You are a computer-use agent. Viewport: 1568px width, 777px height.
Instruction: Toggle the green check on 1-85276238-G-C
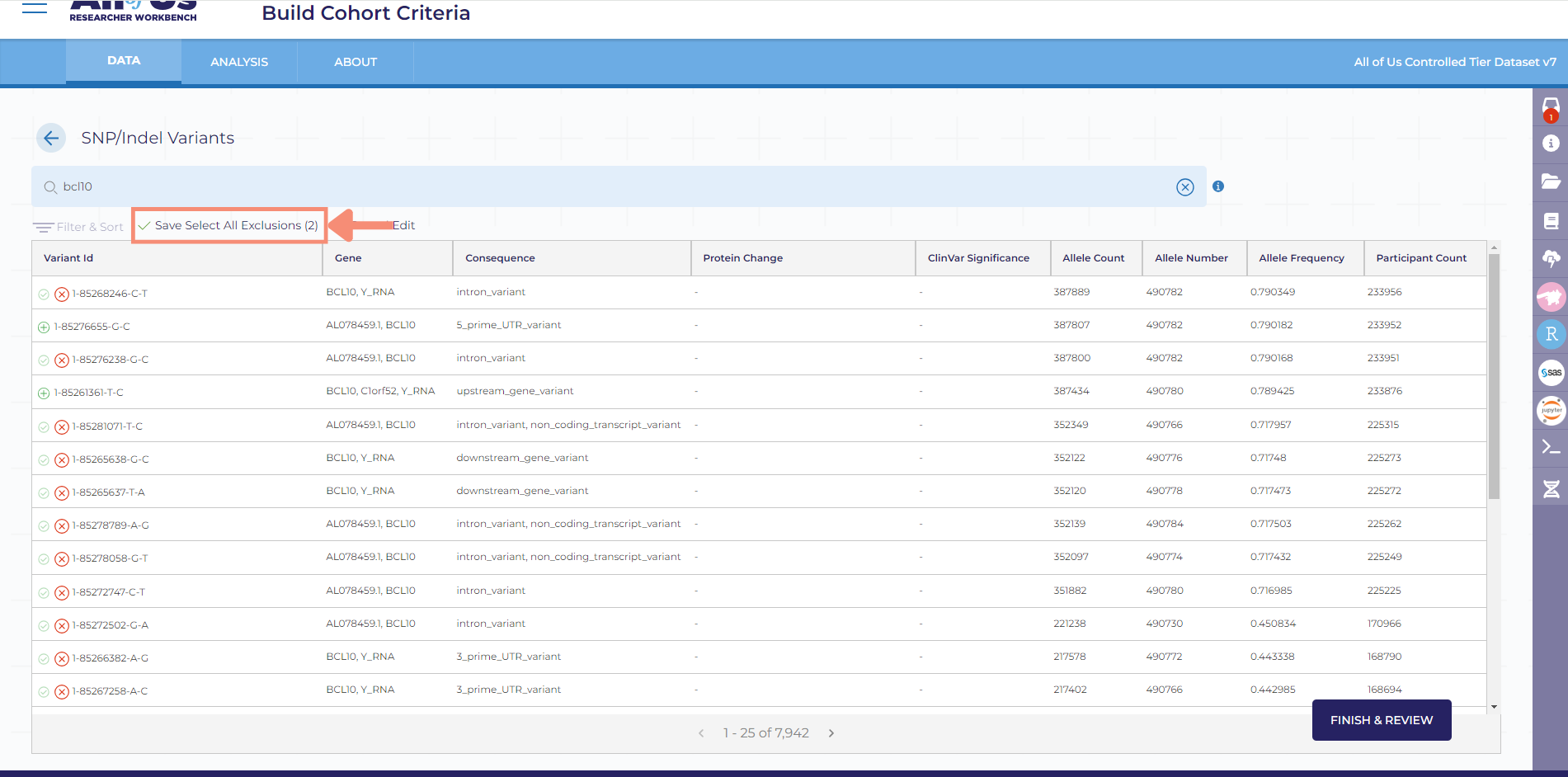(44, 360)
